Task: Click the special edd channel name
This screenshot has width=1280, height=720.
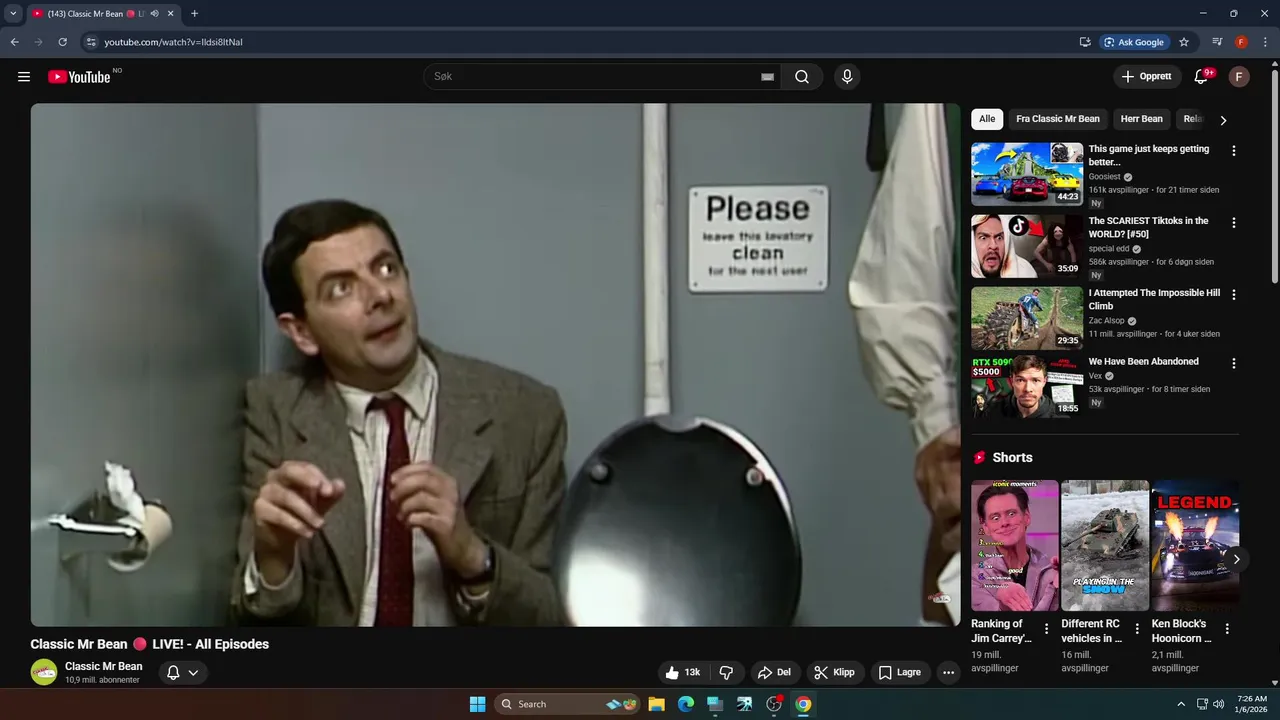Action: pos(1109,249)
